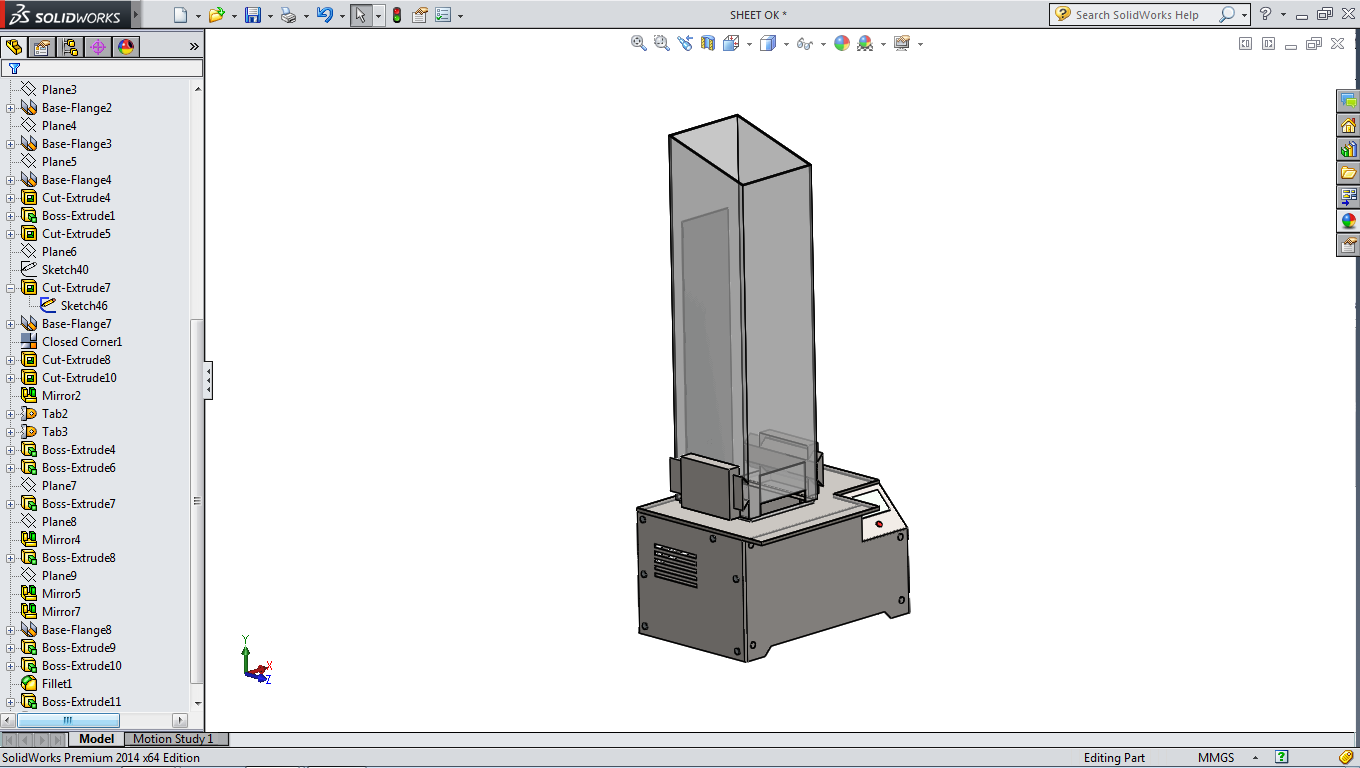Click the Print icon
Image resolution: width=1360 pixels, height=768 pixels.
click(288, 15)
